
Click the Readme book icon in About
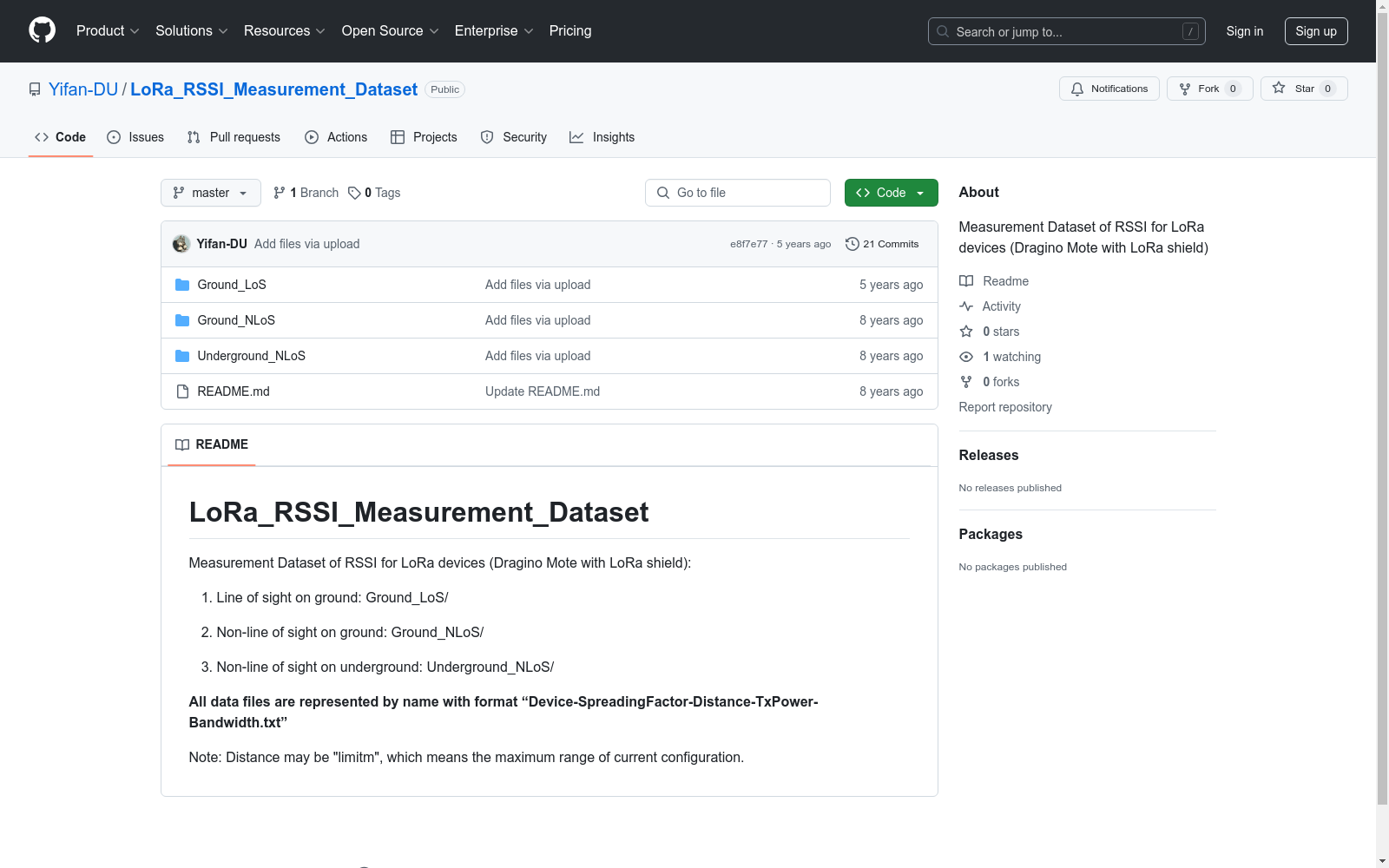(966, 280)
